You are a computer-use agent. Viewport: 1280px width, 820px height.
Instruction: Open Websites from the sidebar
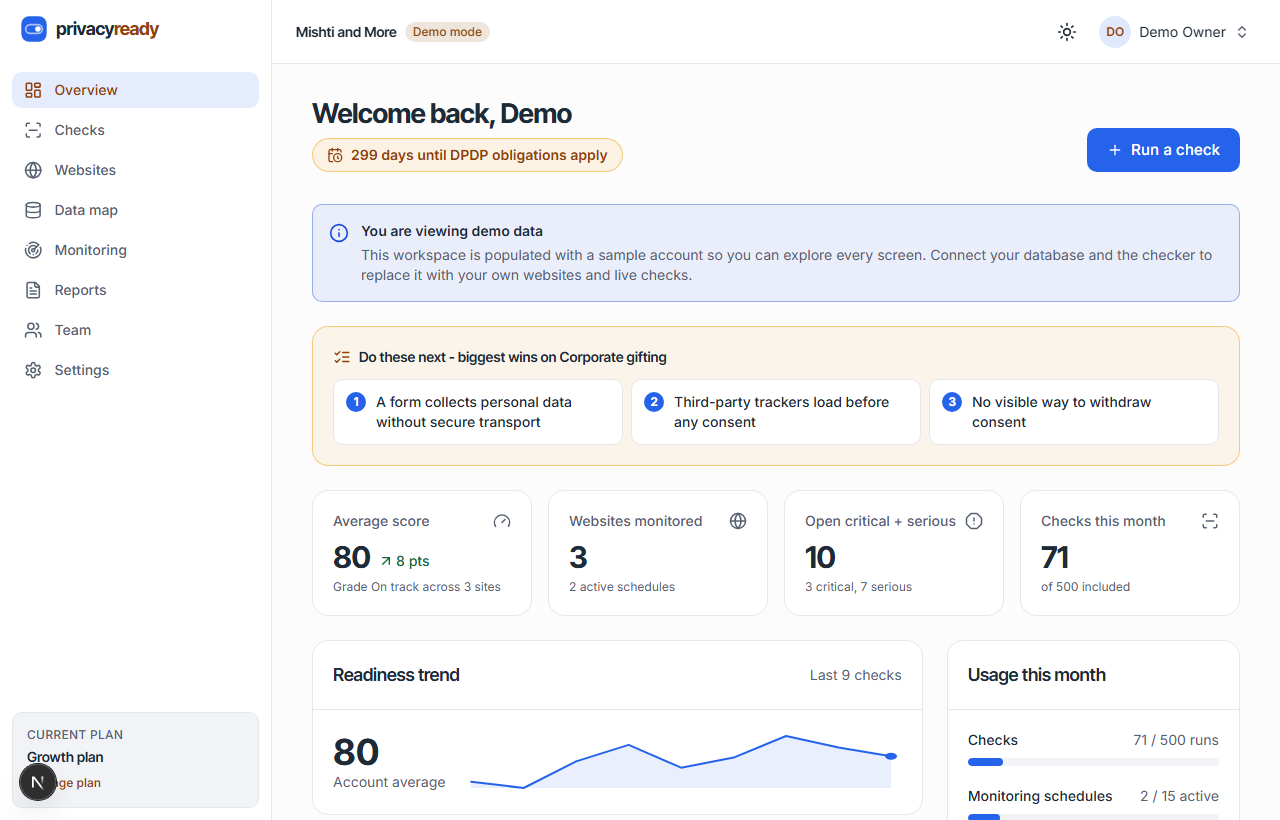click(x=135, y=170)
